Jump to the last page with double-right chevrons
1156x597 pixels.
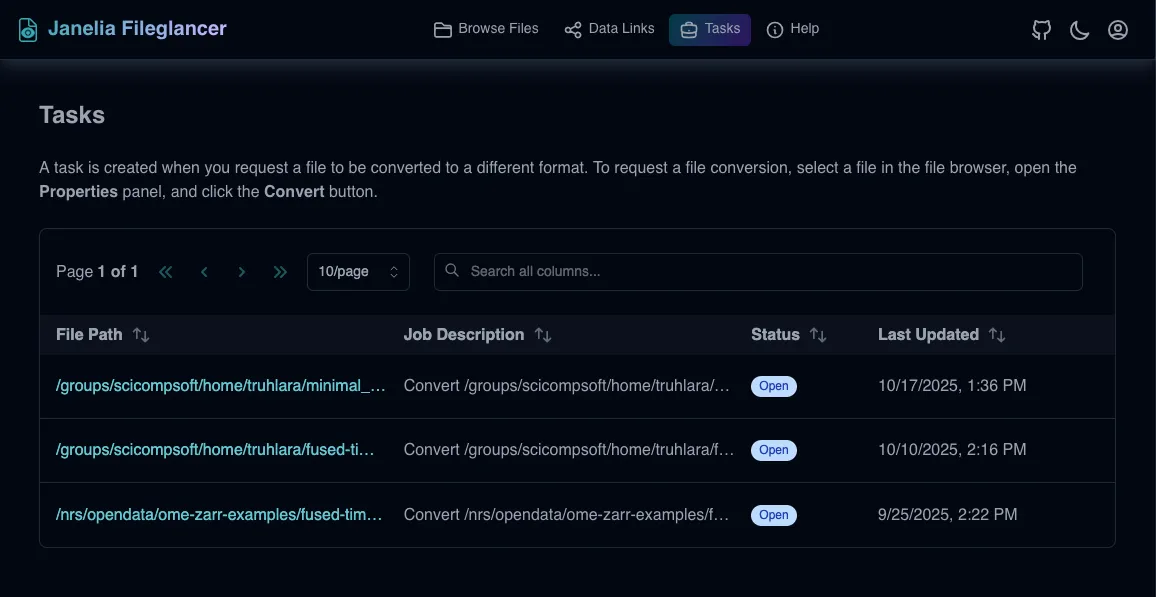pyautogui.click(x=280, y=271)
